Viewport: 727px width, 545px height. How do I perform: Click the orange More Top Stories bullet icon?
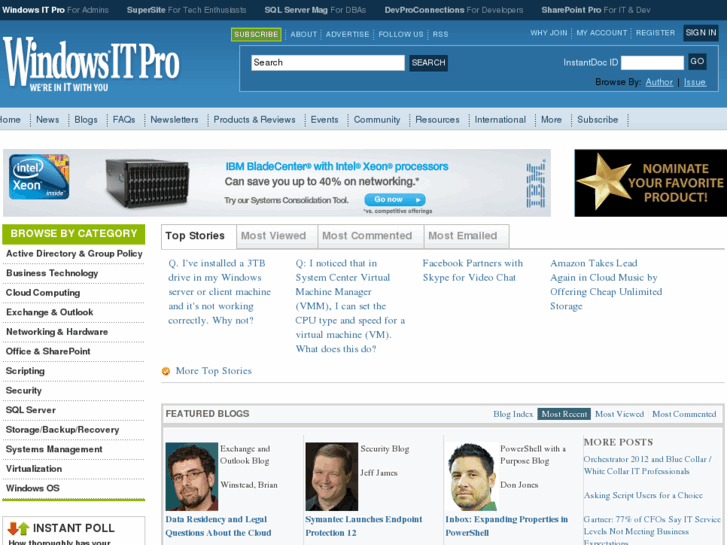point(166,371)
